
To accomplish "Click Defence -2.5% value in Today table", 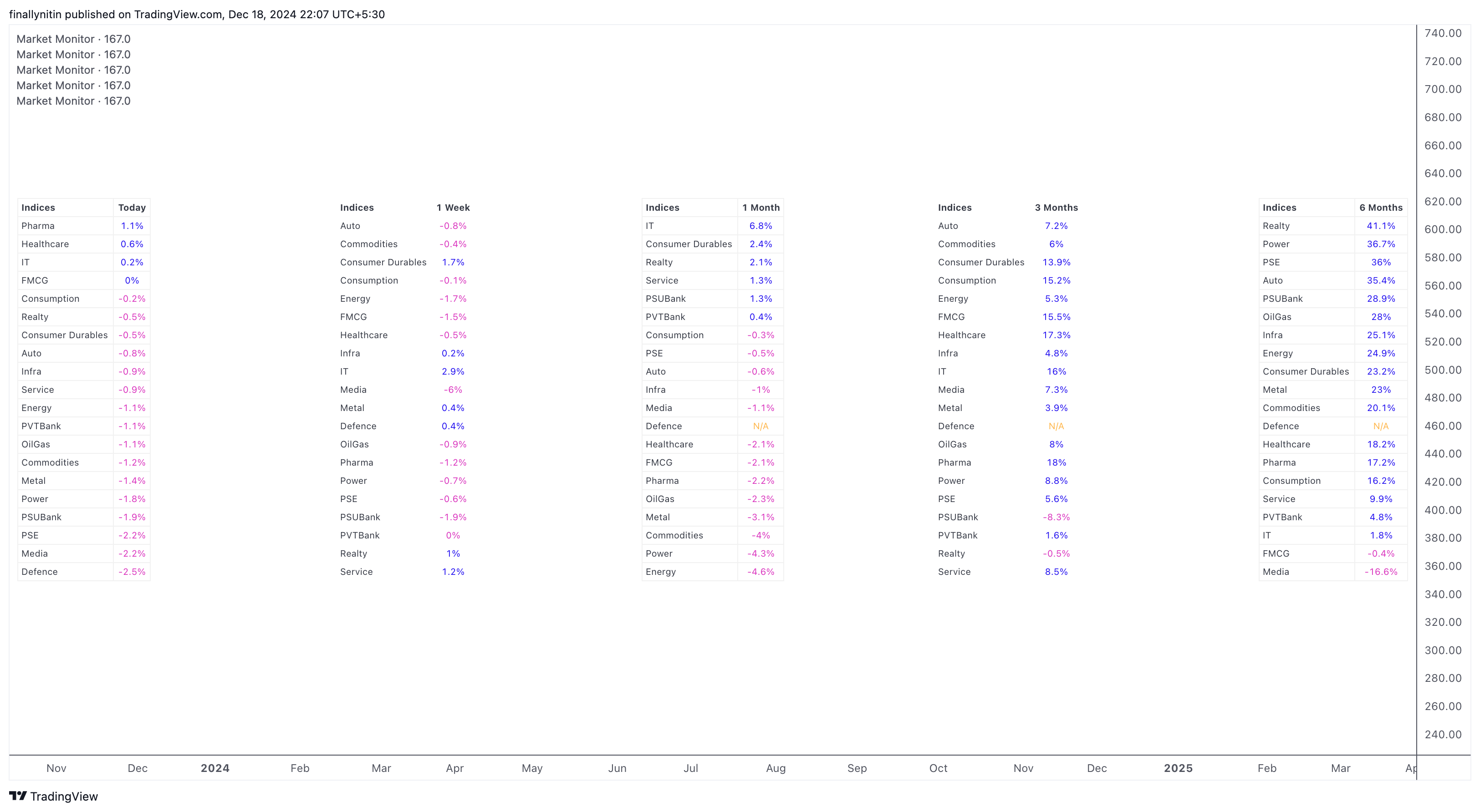I will click(x=132, y=571).
